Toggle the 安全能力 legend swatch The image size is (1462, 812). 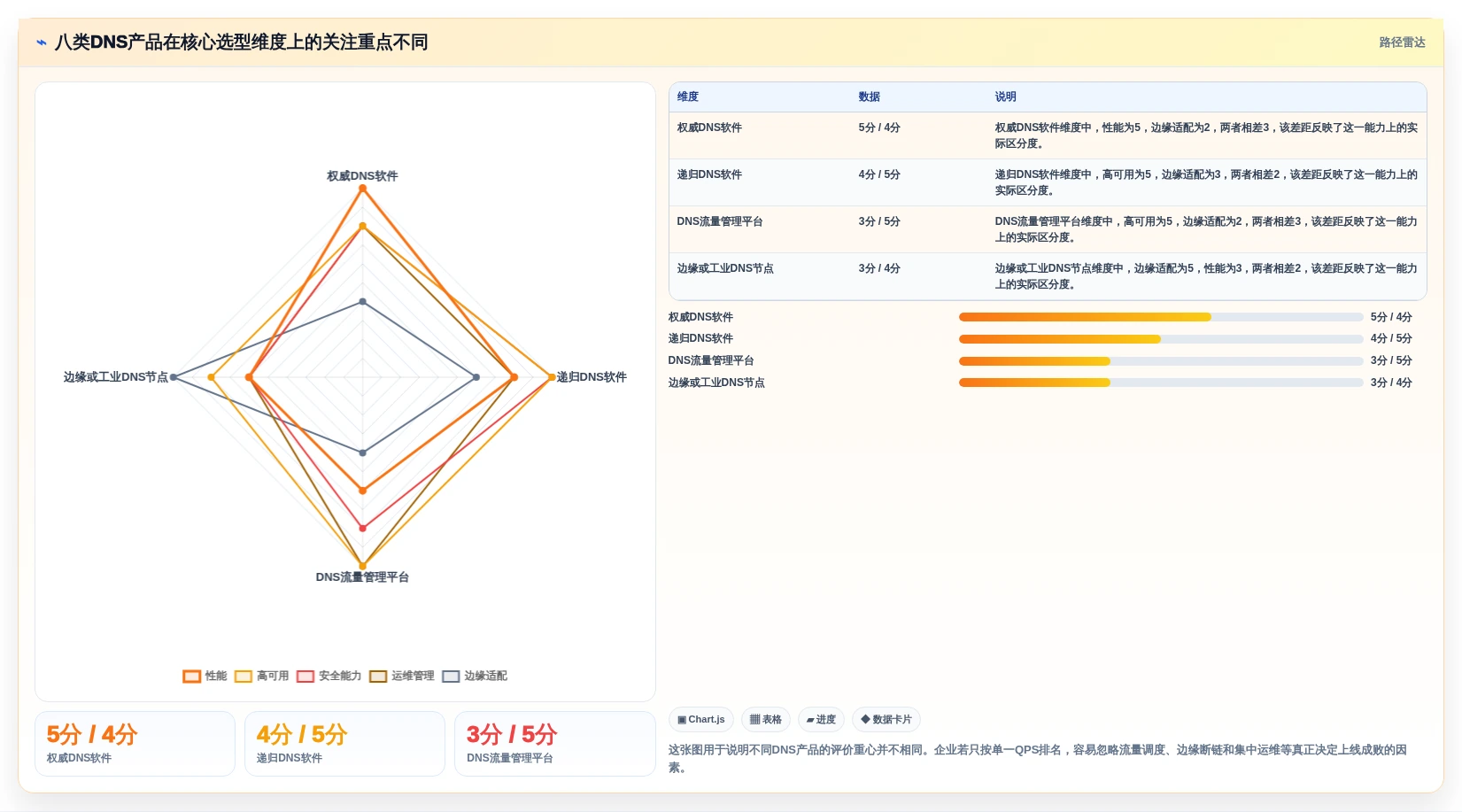(x=306, y=677)
